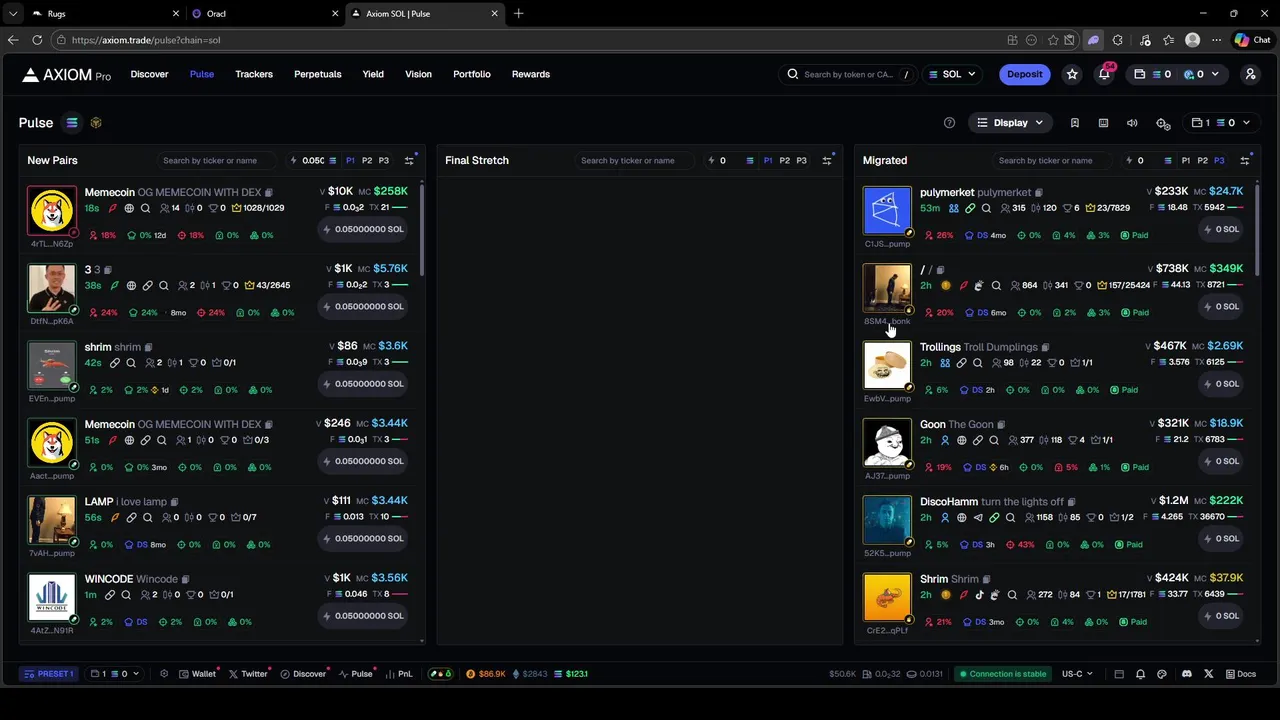Copy the pulymerket token address icon
The width and height of the screenshot is (1280, 720).
(x=1039, y=192)
